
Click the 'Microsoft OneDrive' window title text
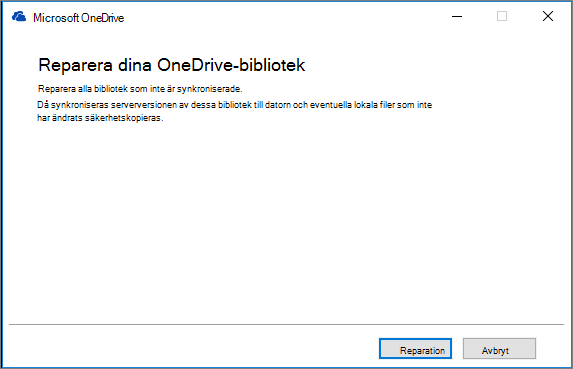[79, 18]
